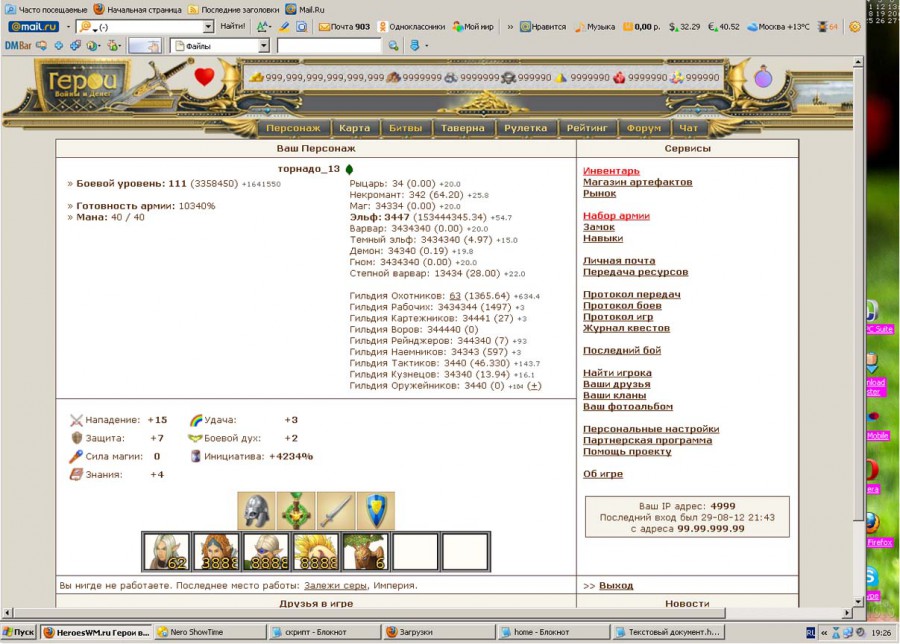The width and height of the screenshot is (900, 644).
Task: Click the green amulet artifact icon
Action: 296,511
